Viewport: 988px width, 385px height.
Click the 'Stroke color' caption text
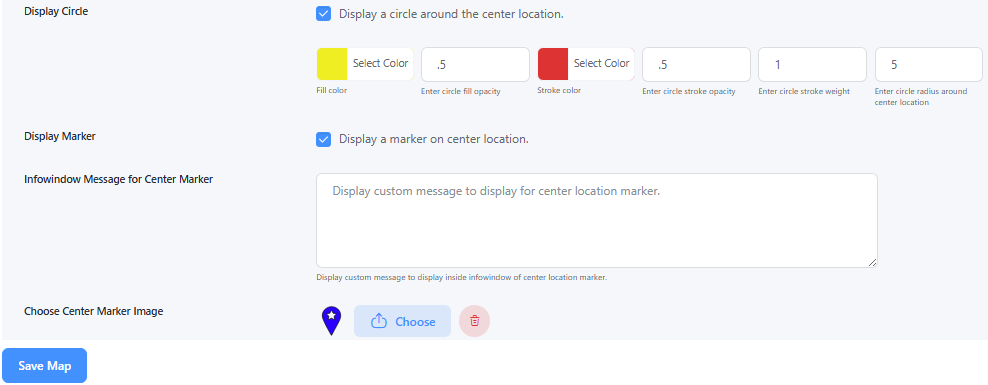point(559,90)
